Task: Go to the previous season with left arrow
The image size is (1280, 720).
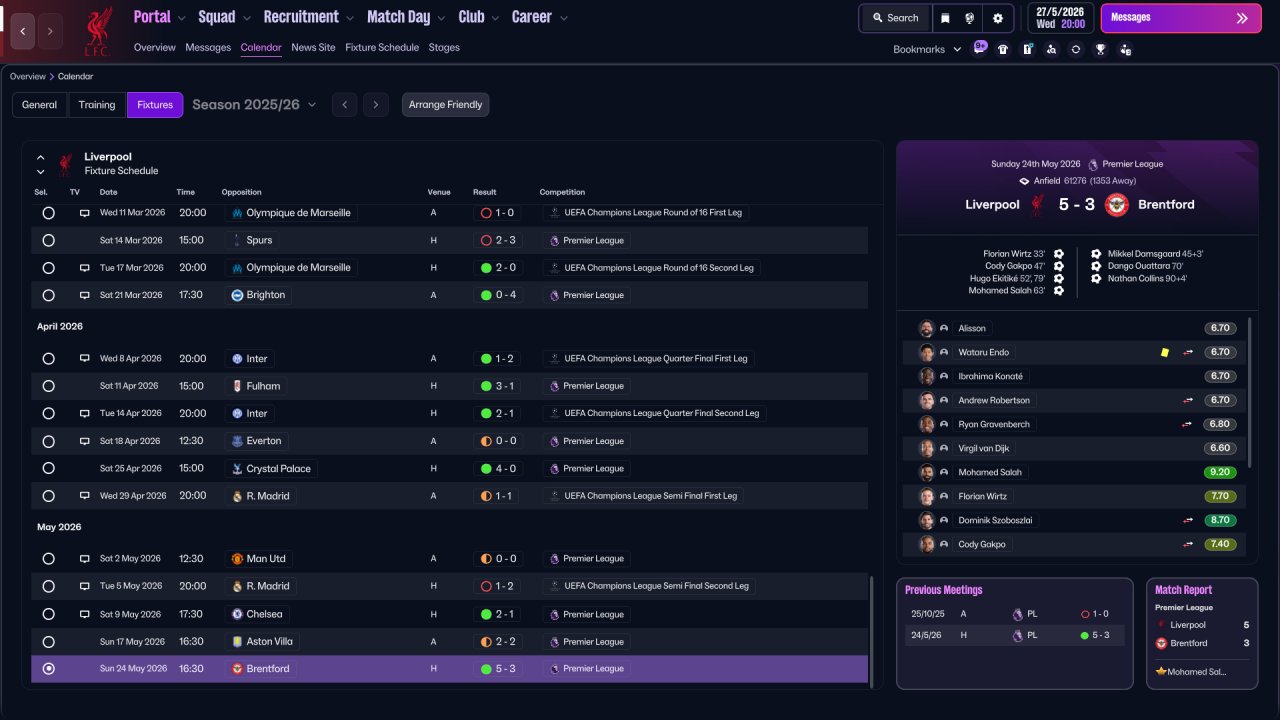Action: (344, 105)
